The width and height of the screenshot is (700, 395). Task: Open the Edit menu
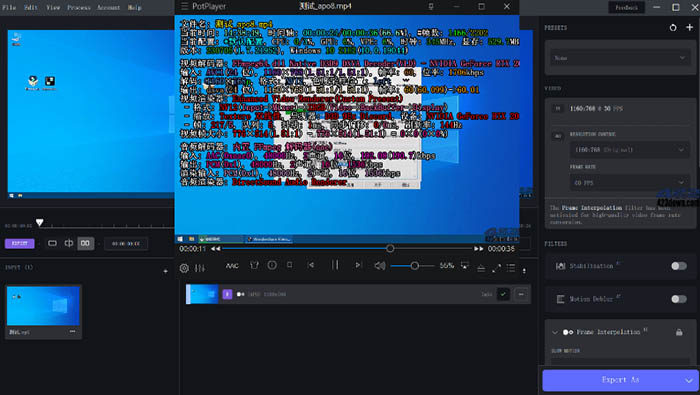(31, 7)
